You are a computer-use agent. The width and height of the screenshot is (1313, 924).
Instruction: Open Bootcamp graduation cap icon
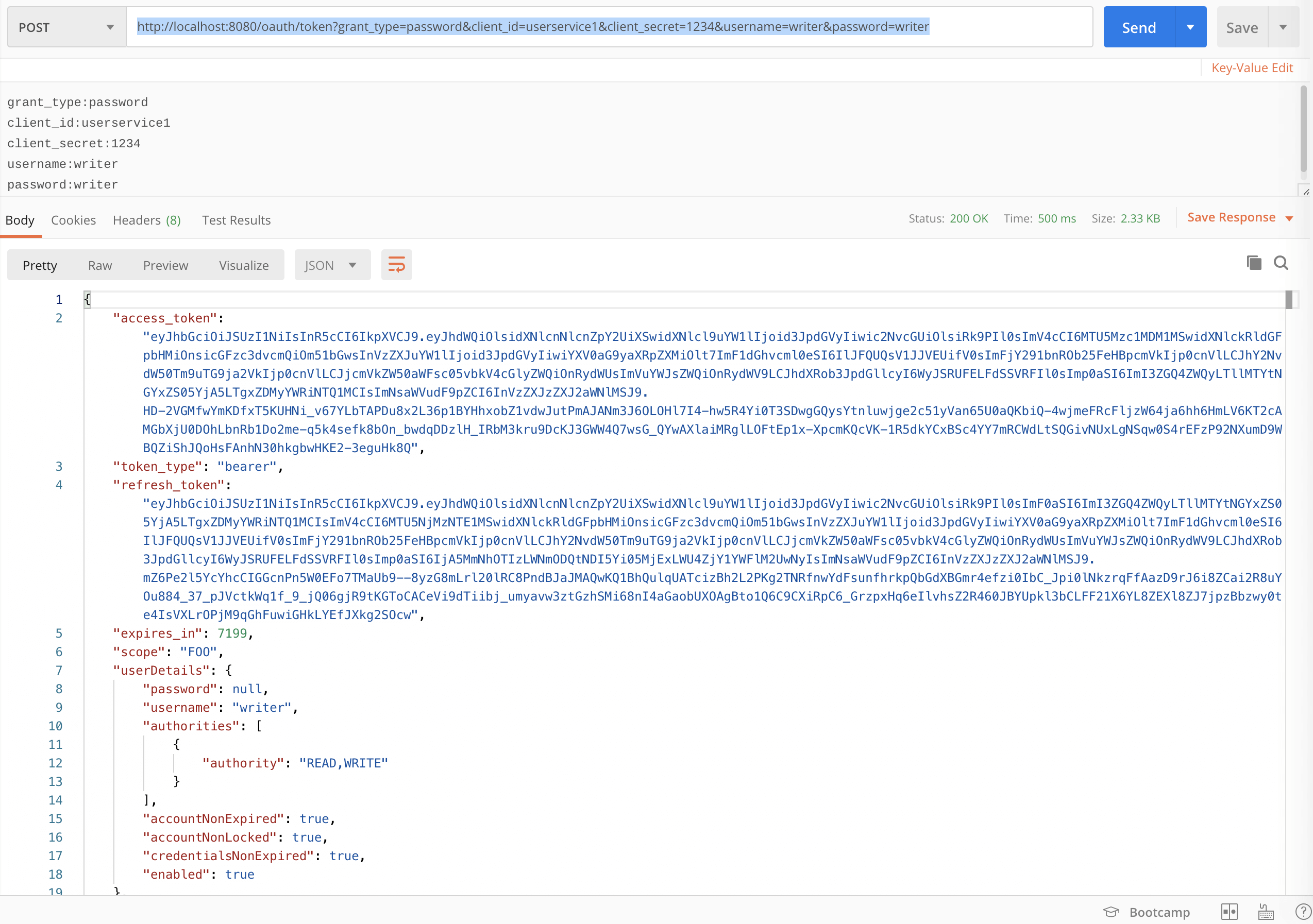(1110, 912)
